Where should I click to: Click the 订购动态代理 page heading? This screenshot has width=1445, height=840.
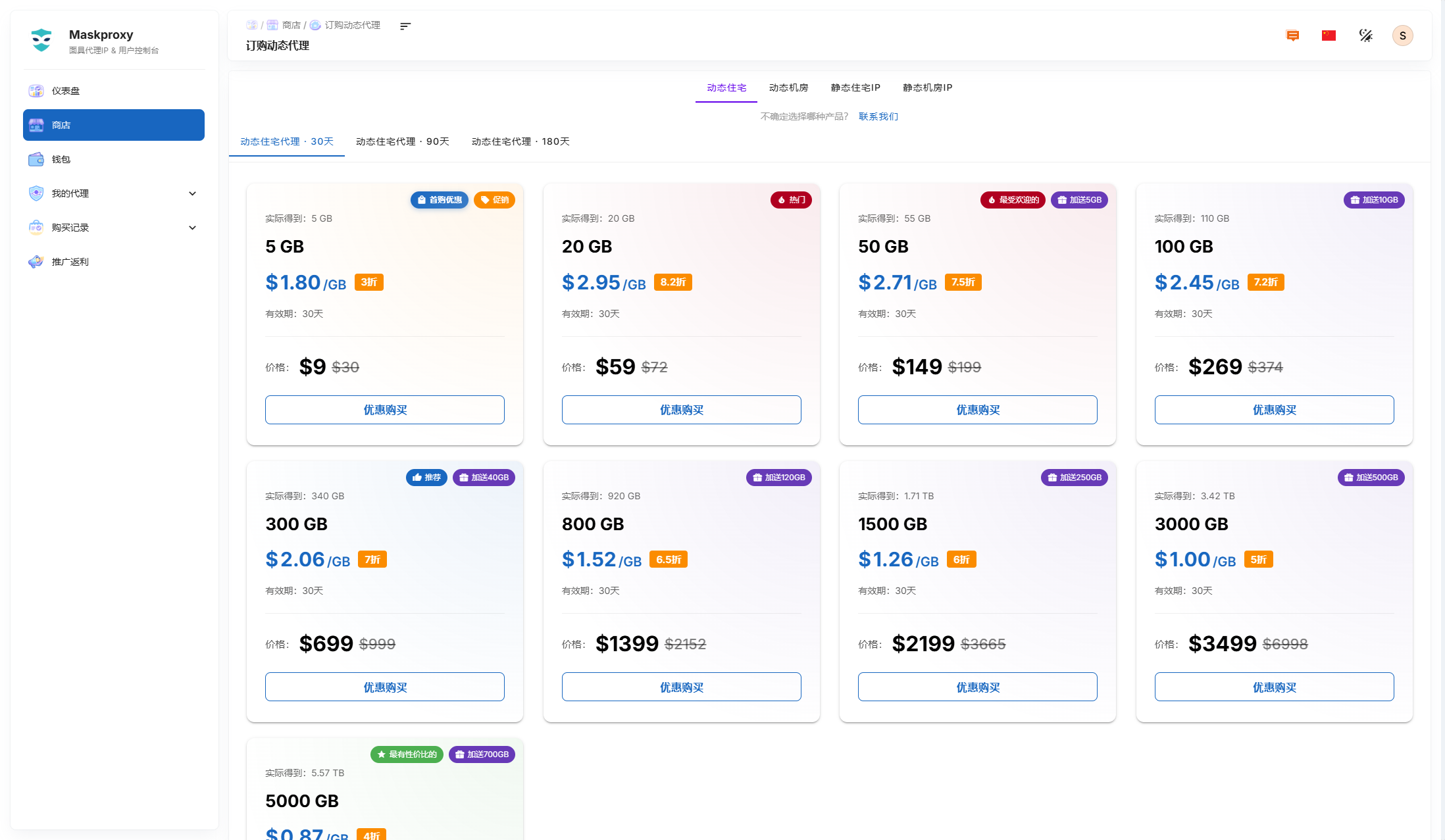click(x=278, y=45)
